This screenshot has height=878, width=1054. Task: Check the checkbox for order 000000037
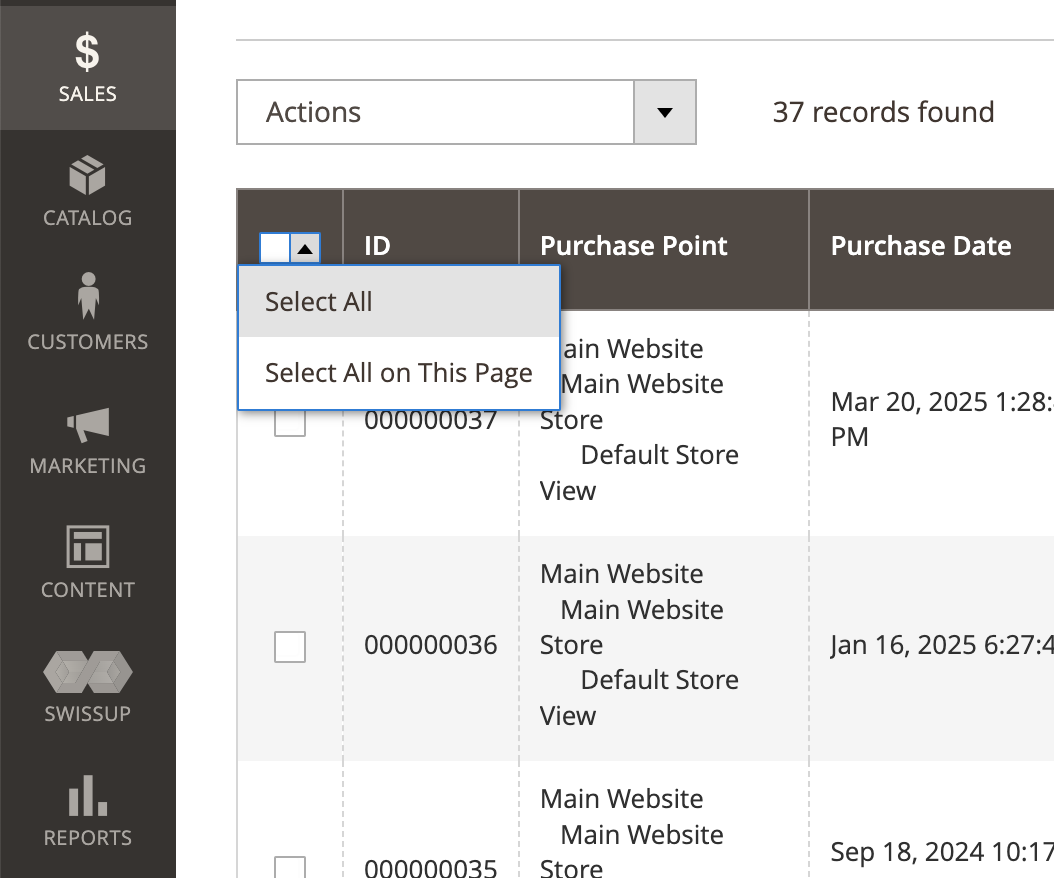coord(290,422)
